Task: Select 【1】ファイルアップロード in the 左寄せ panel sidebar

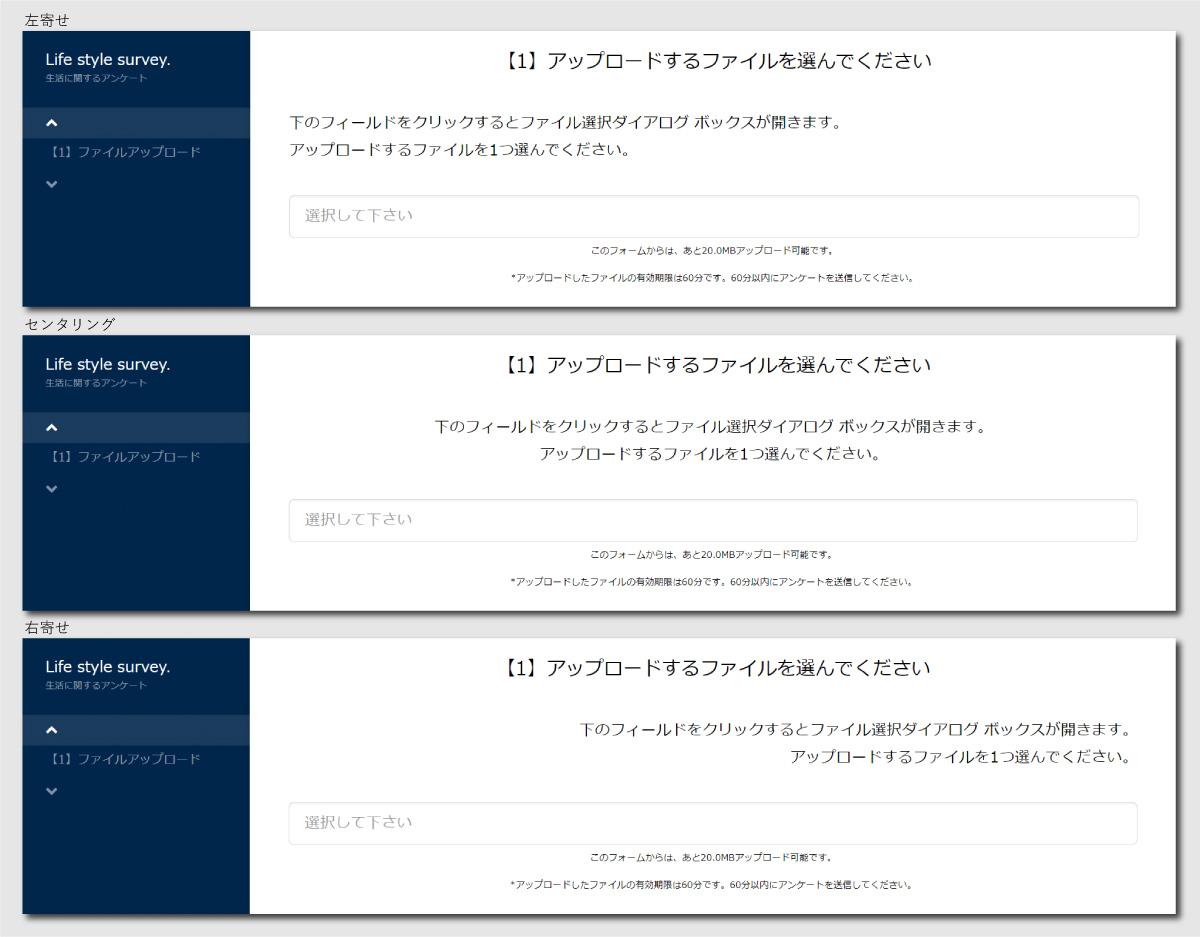Action: [x=125, y=152]
